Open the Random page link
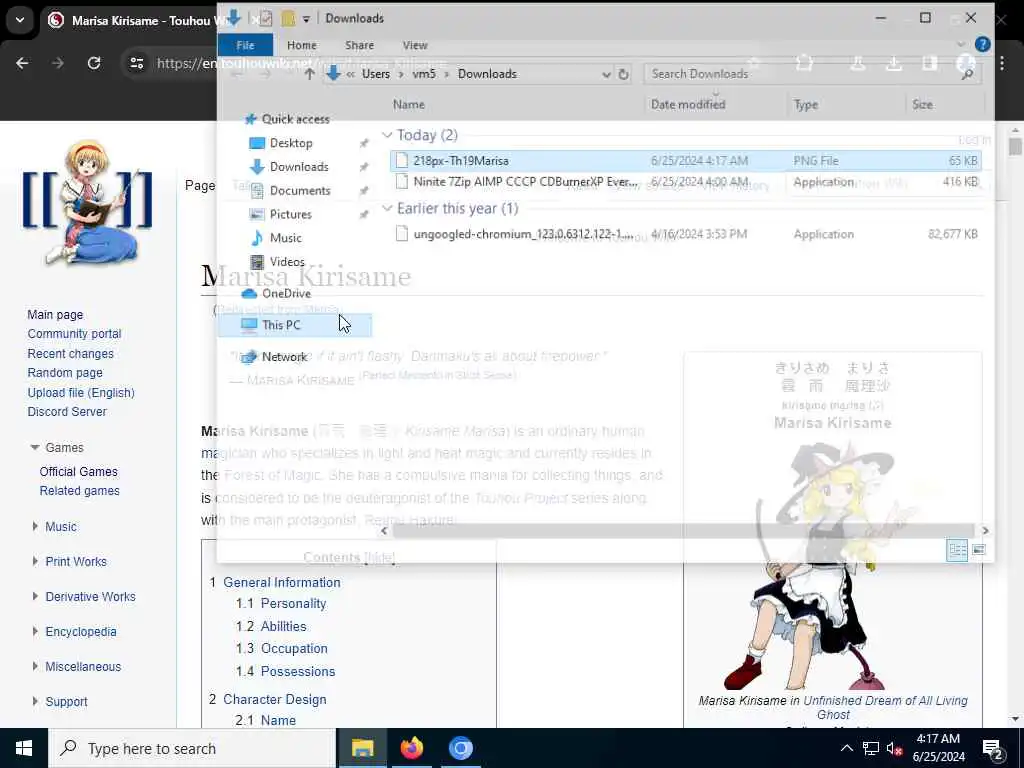 coord(65,373)
